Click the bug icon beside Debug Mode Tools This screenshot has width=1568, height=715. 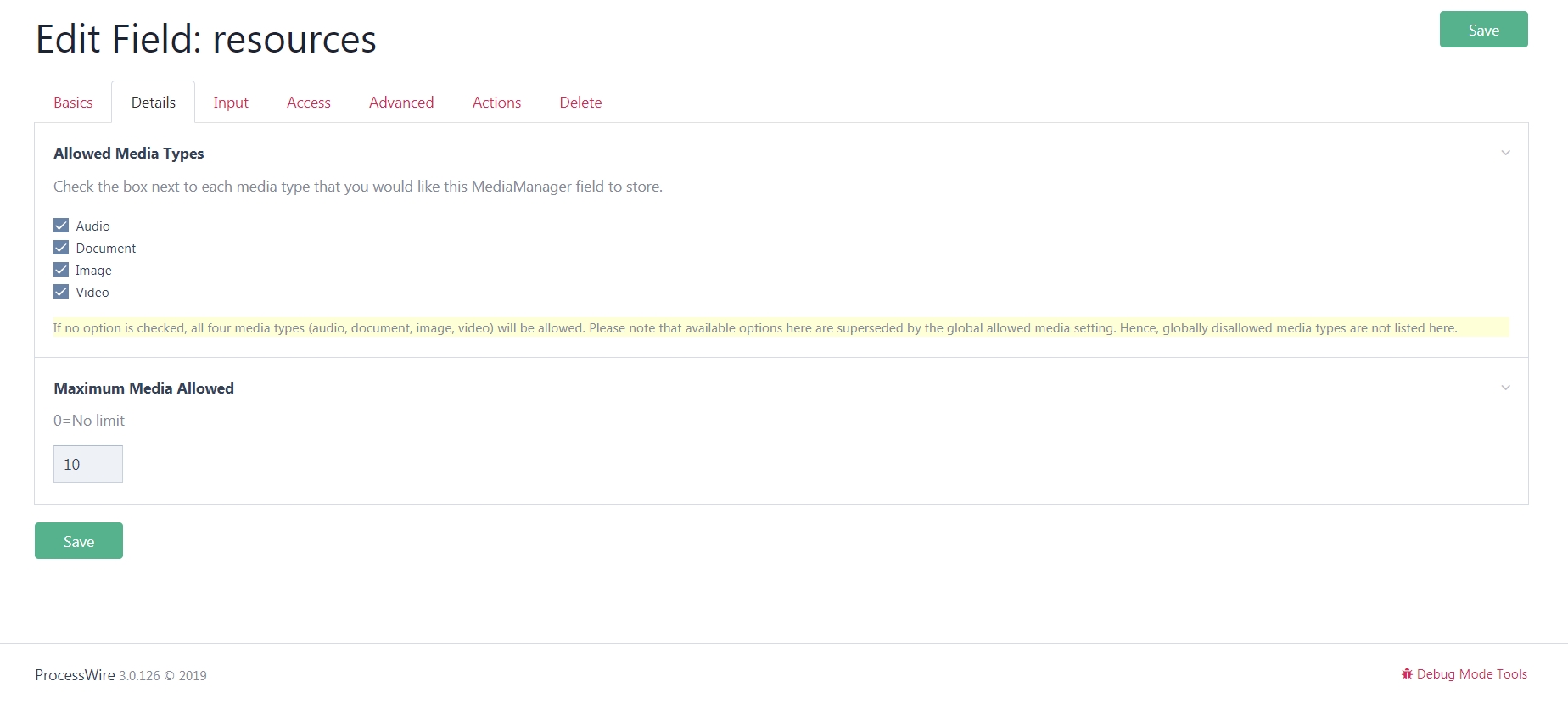[1407, 674]
